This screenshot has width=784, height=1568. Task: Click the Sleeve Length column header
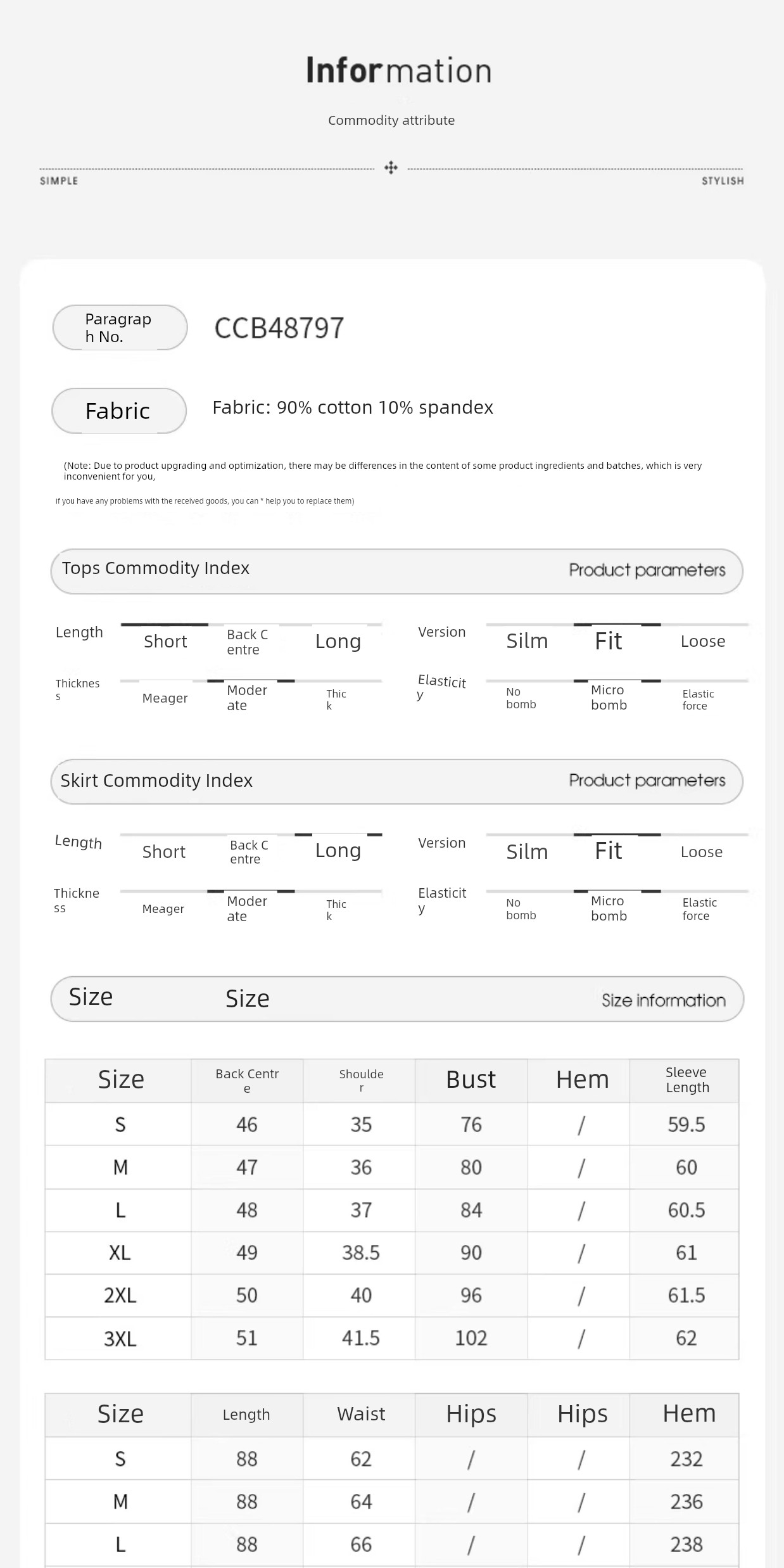687,1080
